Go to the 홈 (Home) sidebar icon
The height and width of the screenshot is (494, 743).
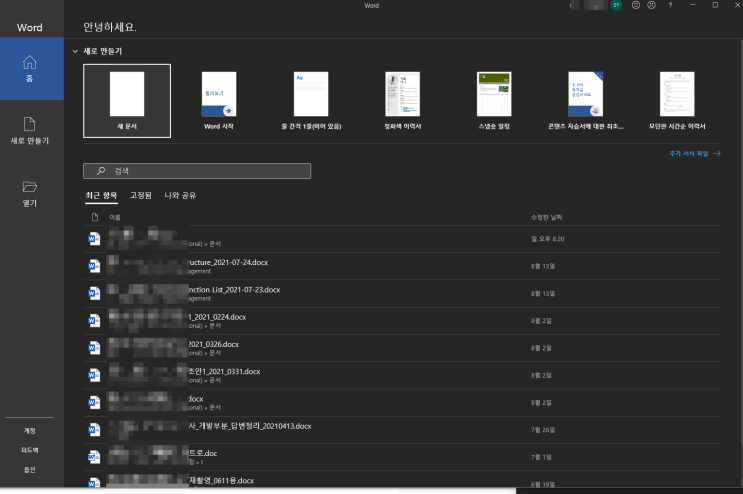point(29,69)
